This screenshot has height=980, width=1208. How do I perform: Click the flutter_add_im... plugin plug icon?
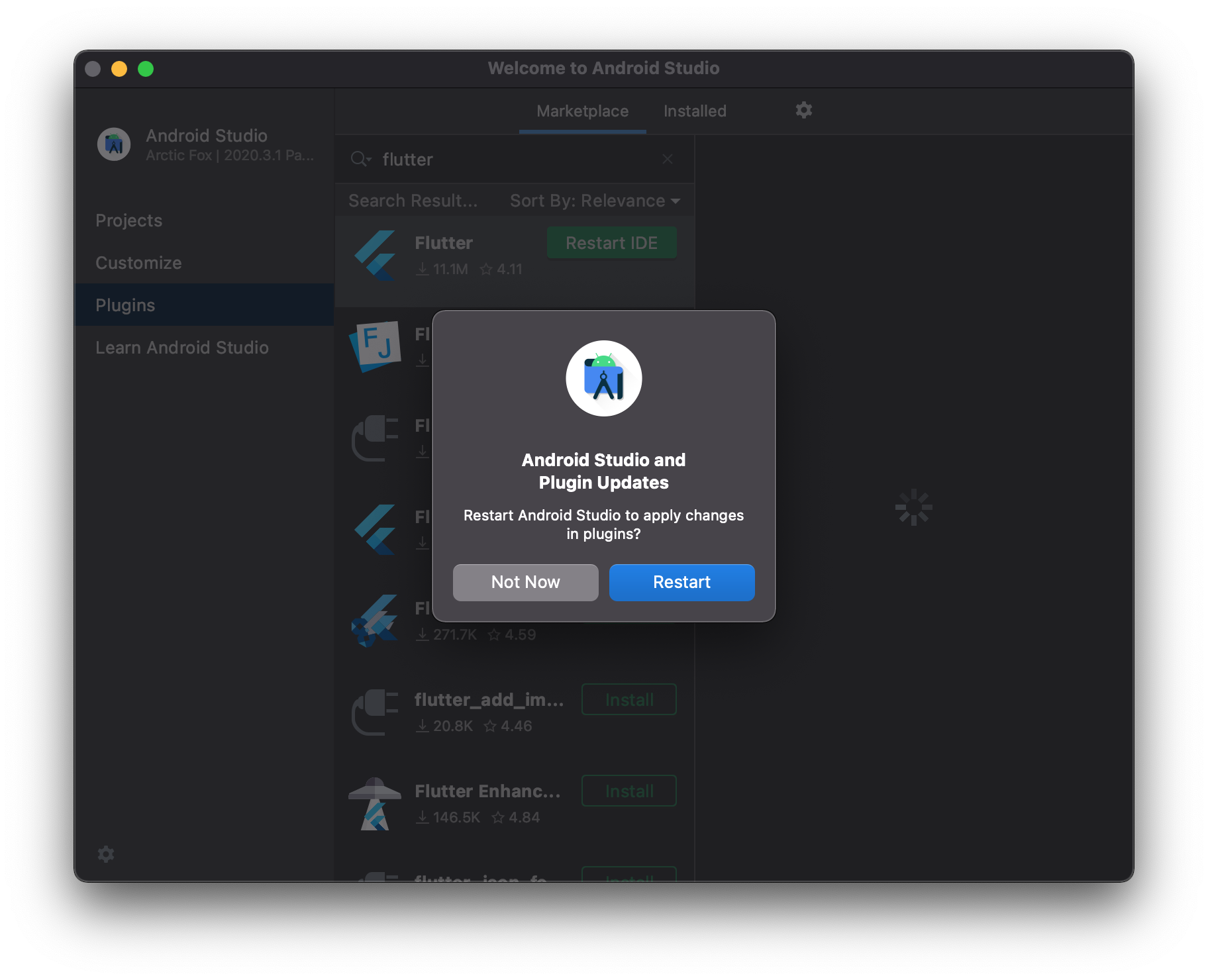(x=375, y=712)
